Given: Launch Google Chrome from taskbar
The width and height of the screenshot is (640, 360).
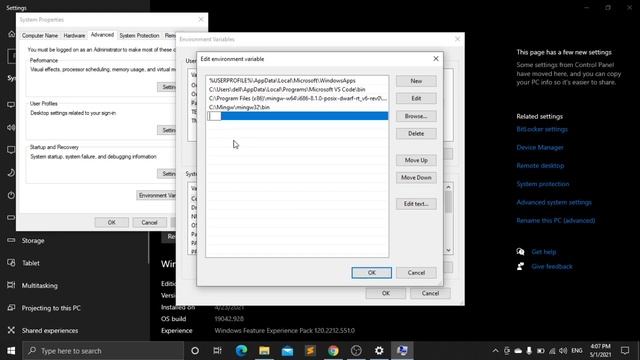Looking at the screenshot, I should pos(333,351).
